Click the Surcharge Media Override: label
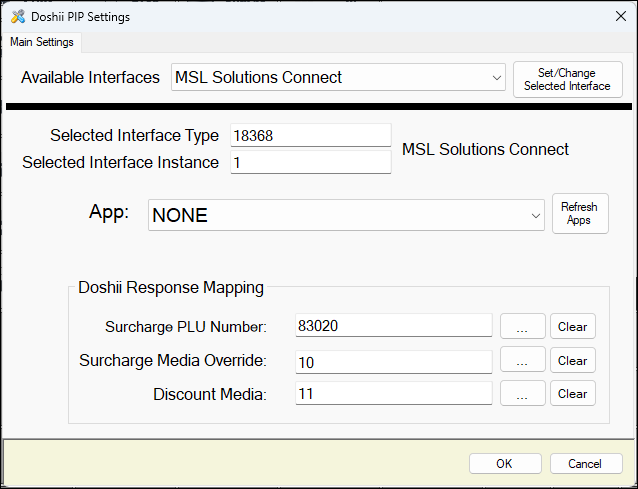638x489 pixels. click(173, 360)
